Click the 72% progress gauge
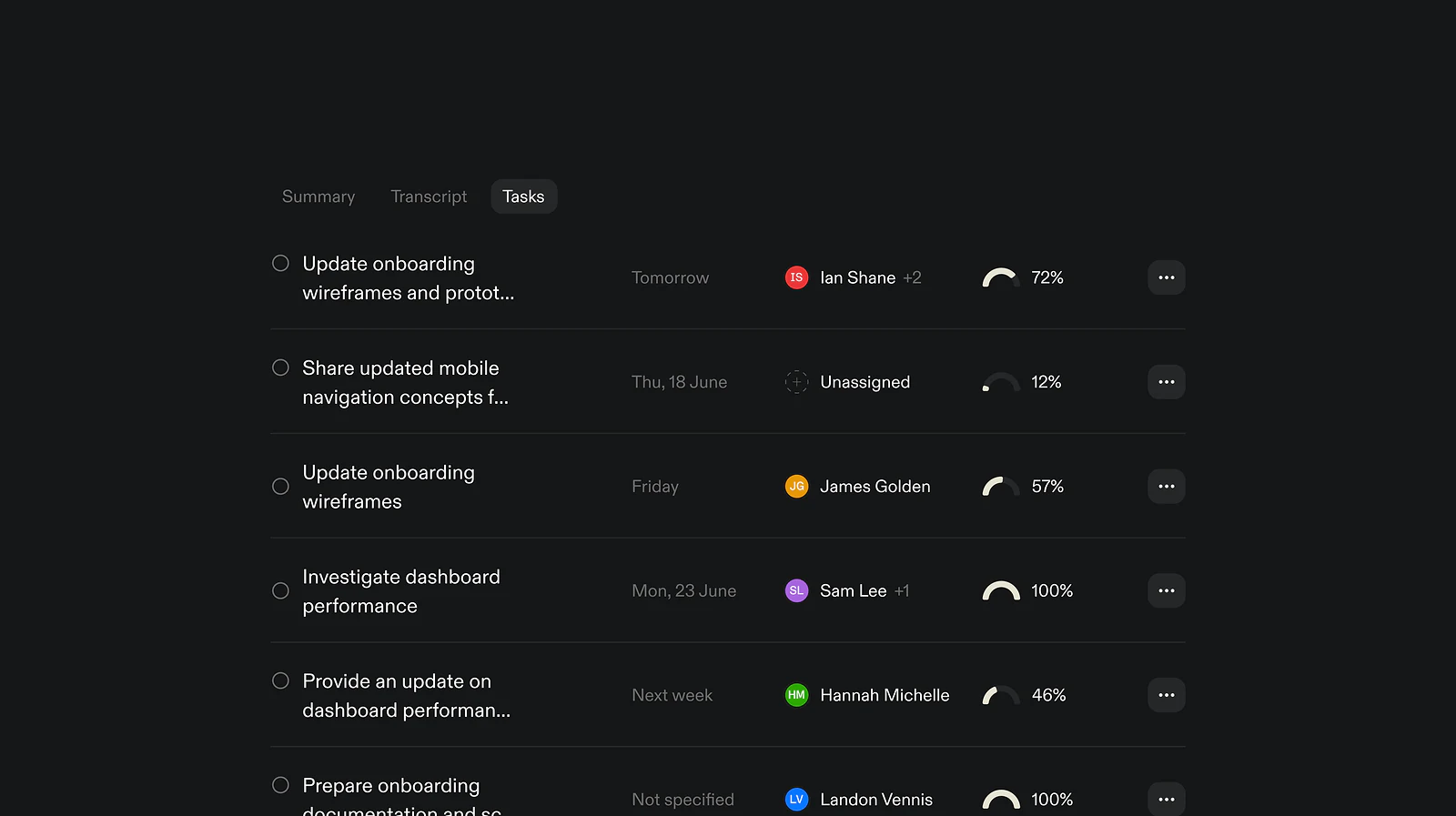The height and width of the screenshot is (816, 1456). [x=1001, y=277]
